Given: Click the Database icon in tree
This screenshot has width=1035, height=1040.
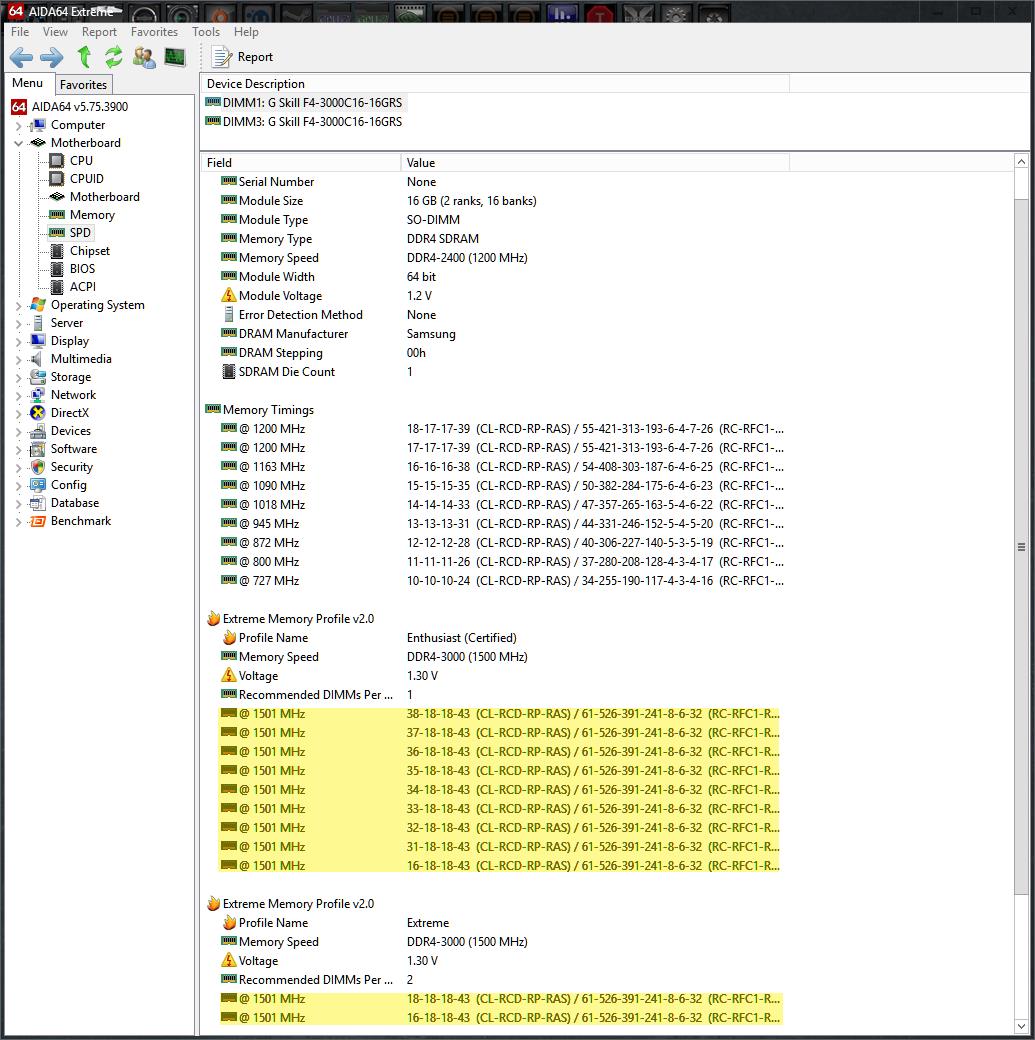Looking at the screenshot, I should pyautogui.click(x=38, y=503).
